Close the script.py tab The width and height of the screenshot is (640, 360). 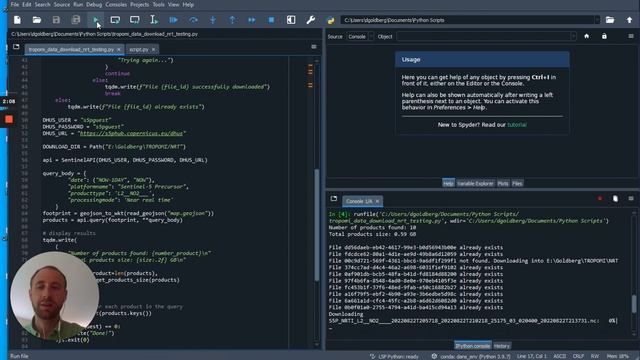click(153, 49)
